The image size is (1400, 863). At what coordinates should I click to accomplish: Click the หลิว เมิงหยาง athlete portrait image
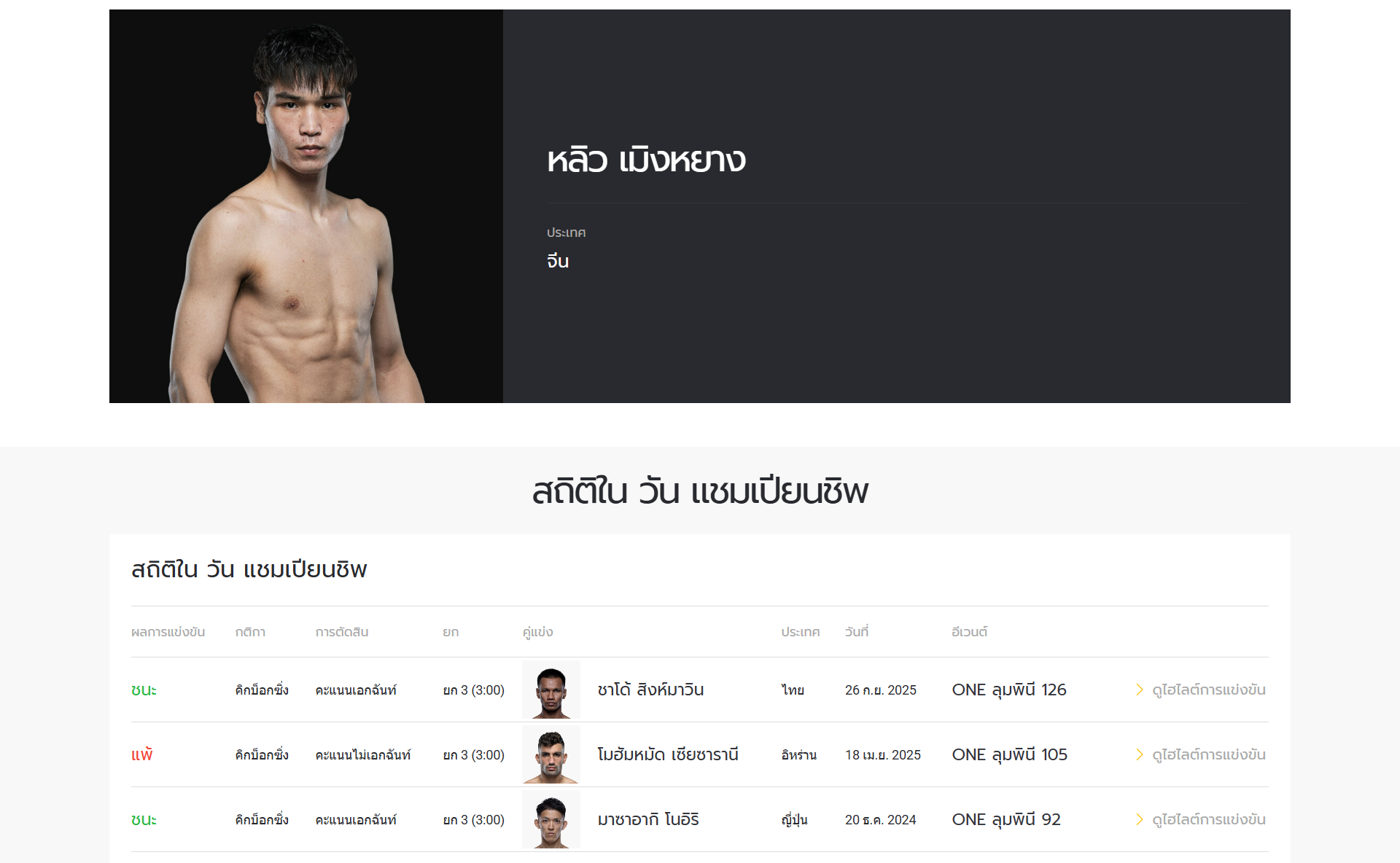click(306, 206)
